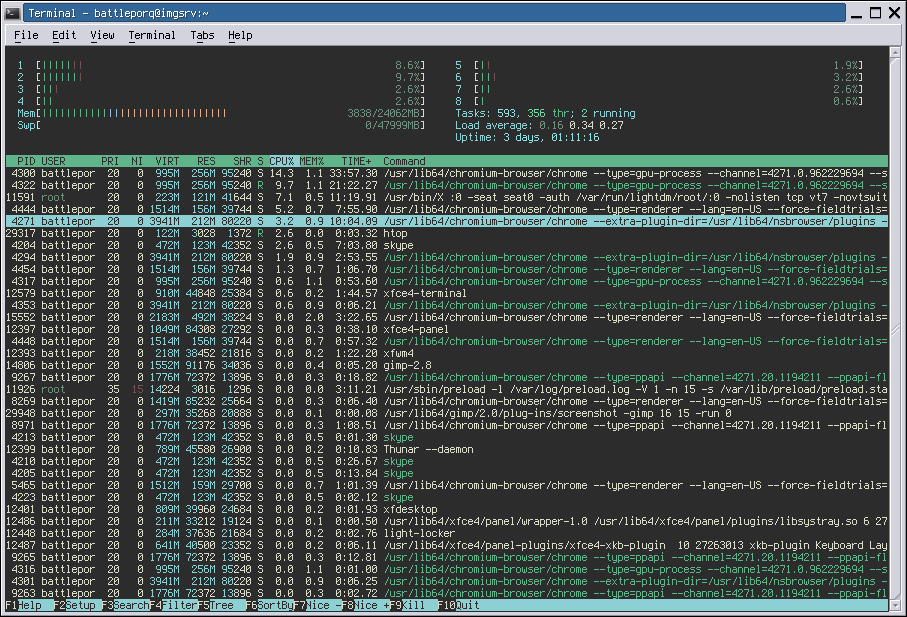Open the File menu
The image size is (907, 617).
26,35
